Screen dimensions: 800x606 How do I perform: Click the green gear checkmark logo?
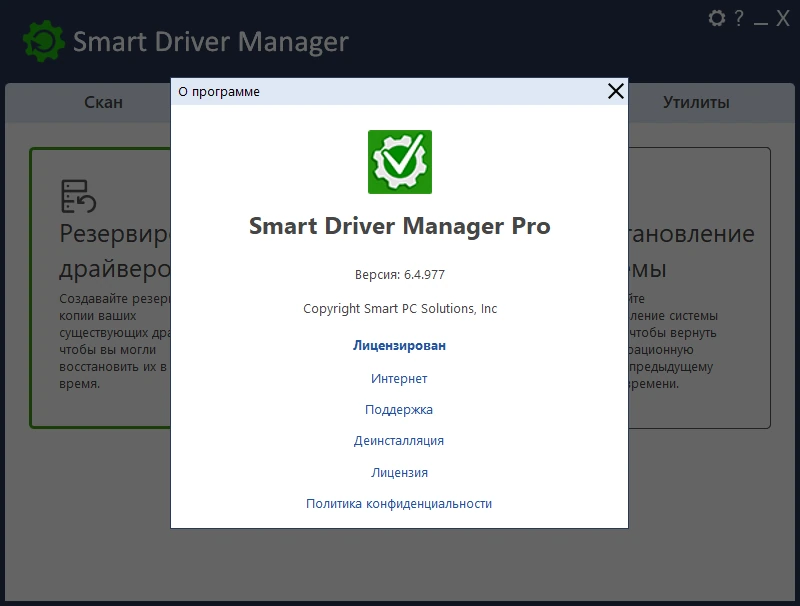pos(400,162)
